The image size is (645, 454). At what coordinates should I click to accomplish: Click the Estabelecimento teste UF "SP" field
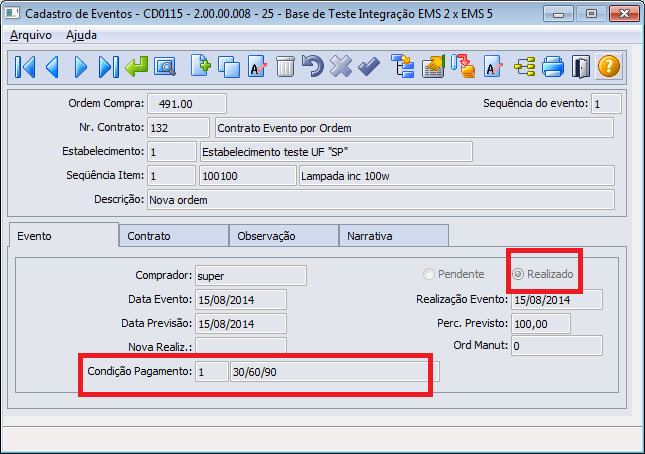pos(336,152)
